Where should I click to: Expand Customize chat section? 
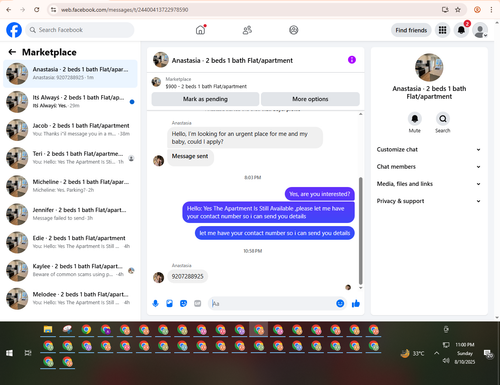click(x=429, y=149)
